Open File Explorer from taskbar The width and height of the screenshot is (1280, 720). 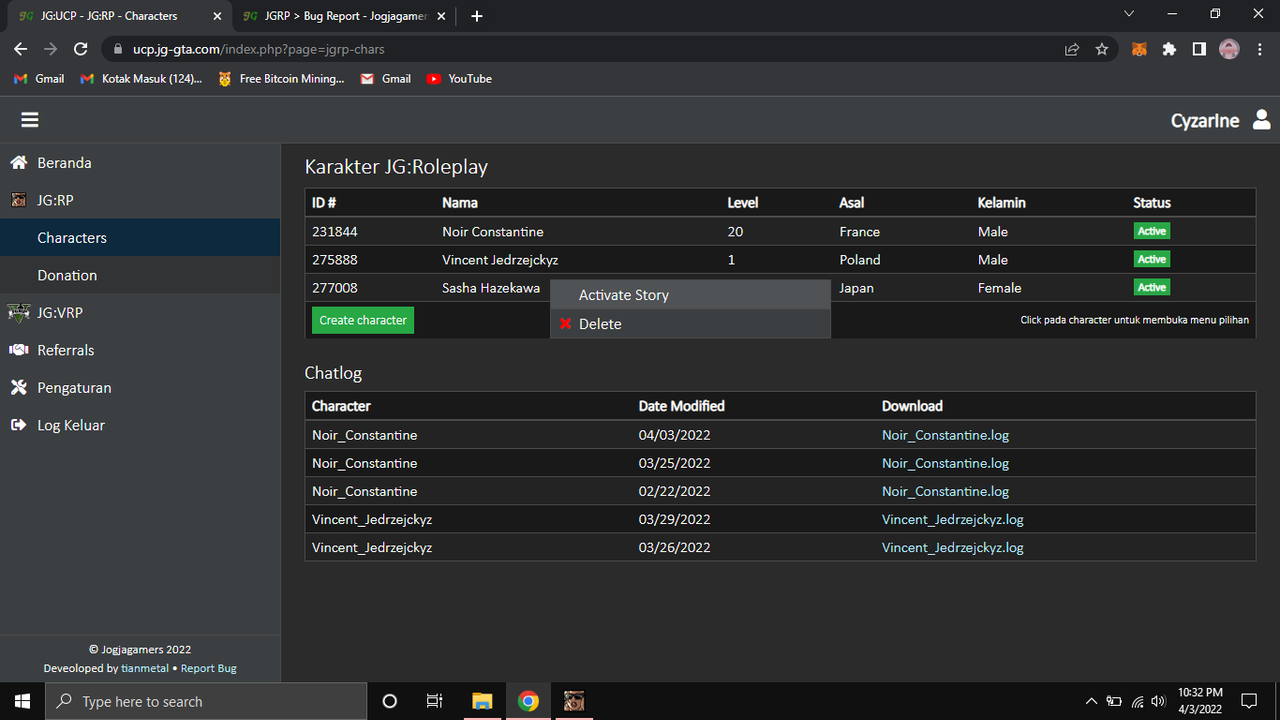[x=482, y=701]
